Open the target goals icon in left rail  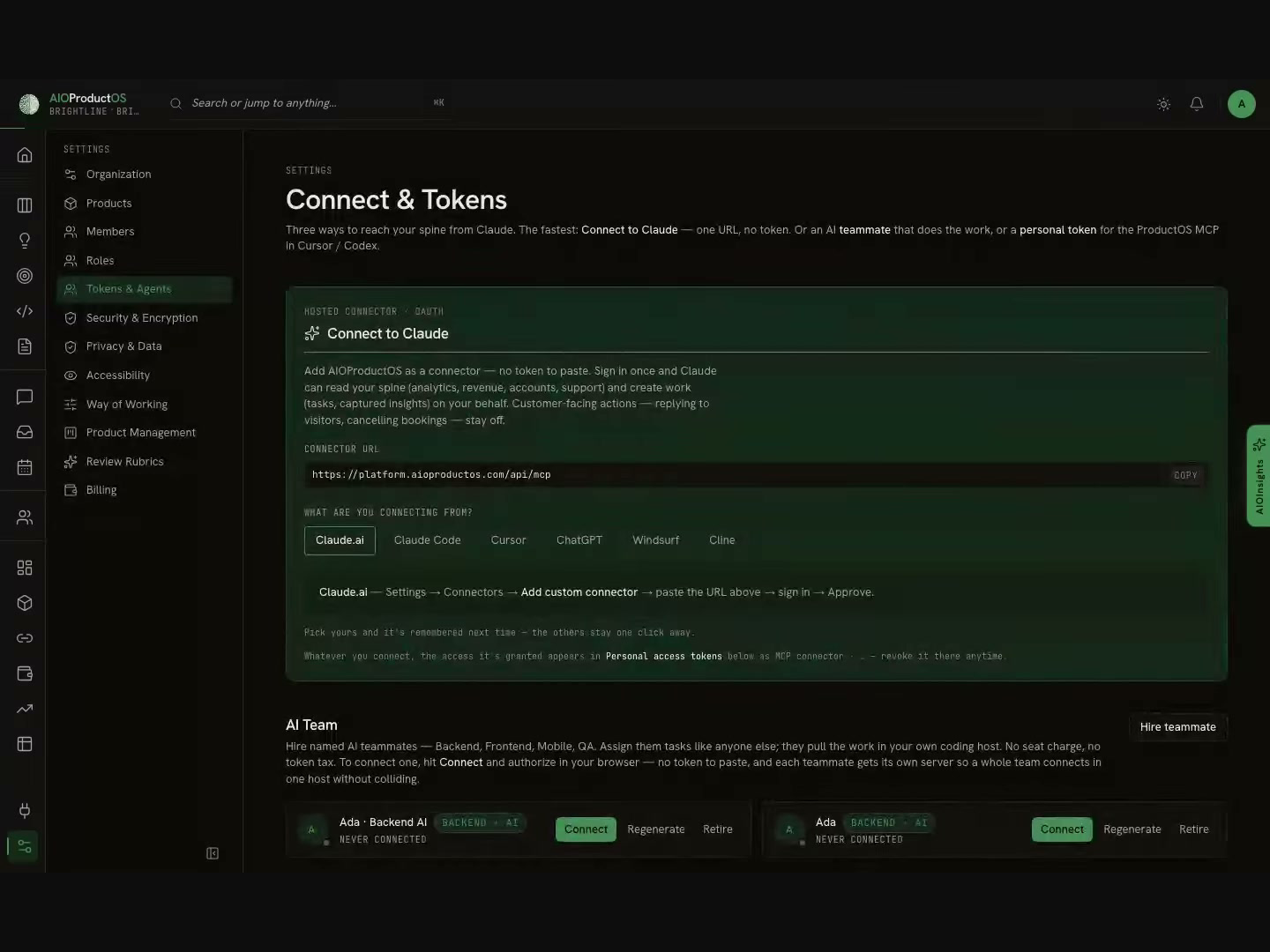tap(25, 276)
